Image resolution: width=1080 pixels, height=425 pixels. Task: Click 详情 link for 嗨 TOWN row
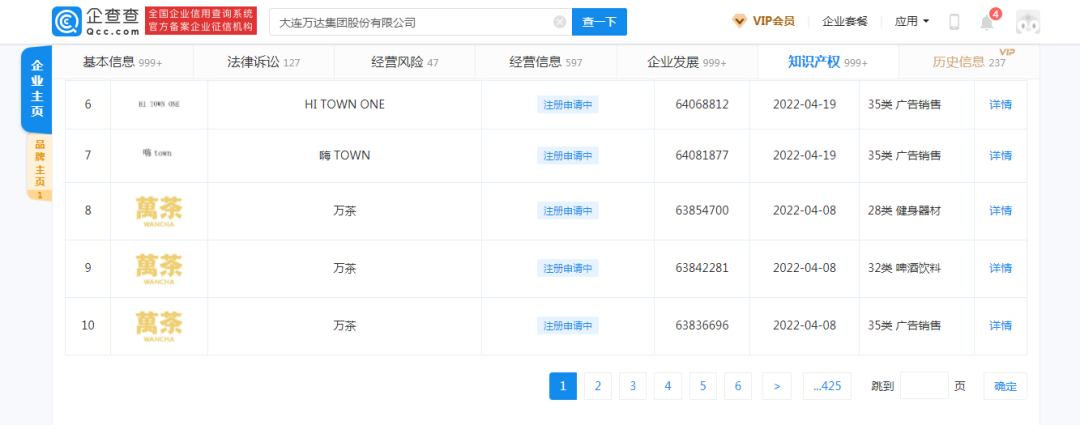click(x=1000, y=155)
